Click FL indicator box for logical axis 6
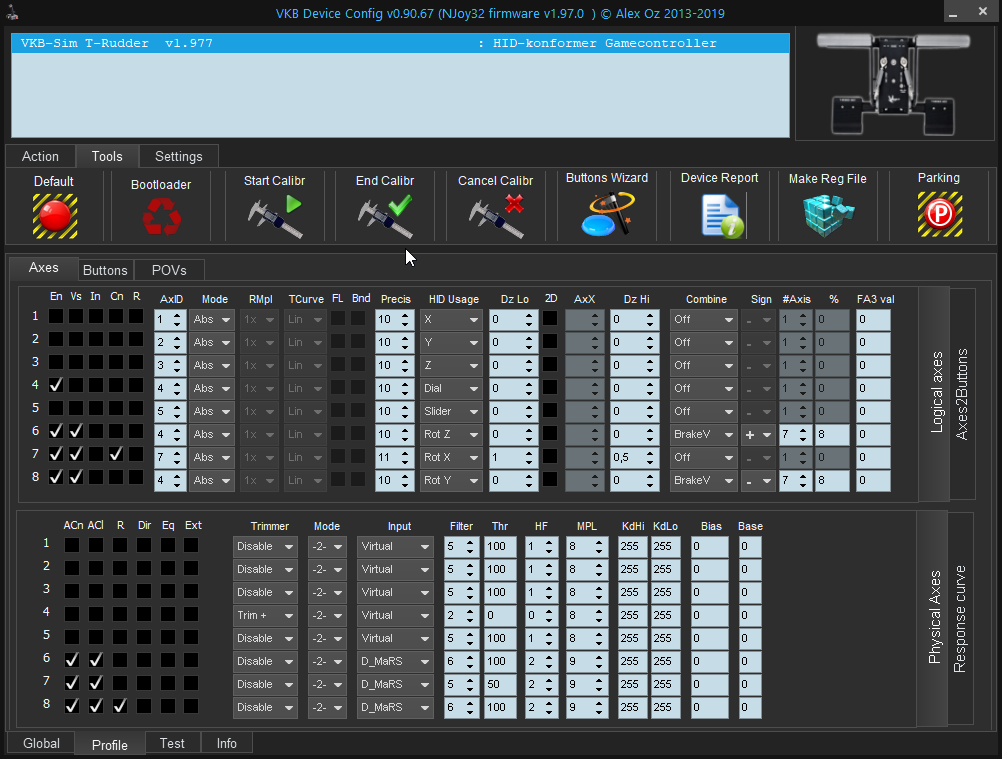This screenshot has width=1002, height=759. tap(338, 433)
